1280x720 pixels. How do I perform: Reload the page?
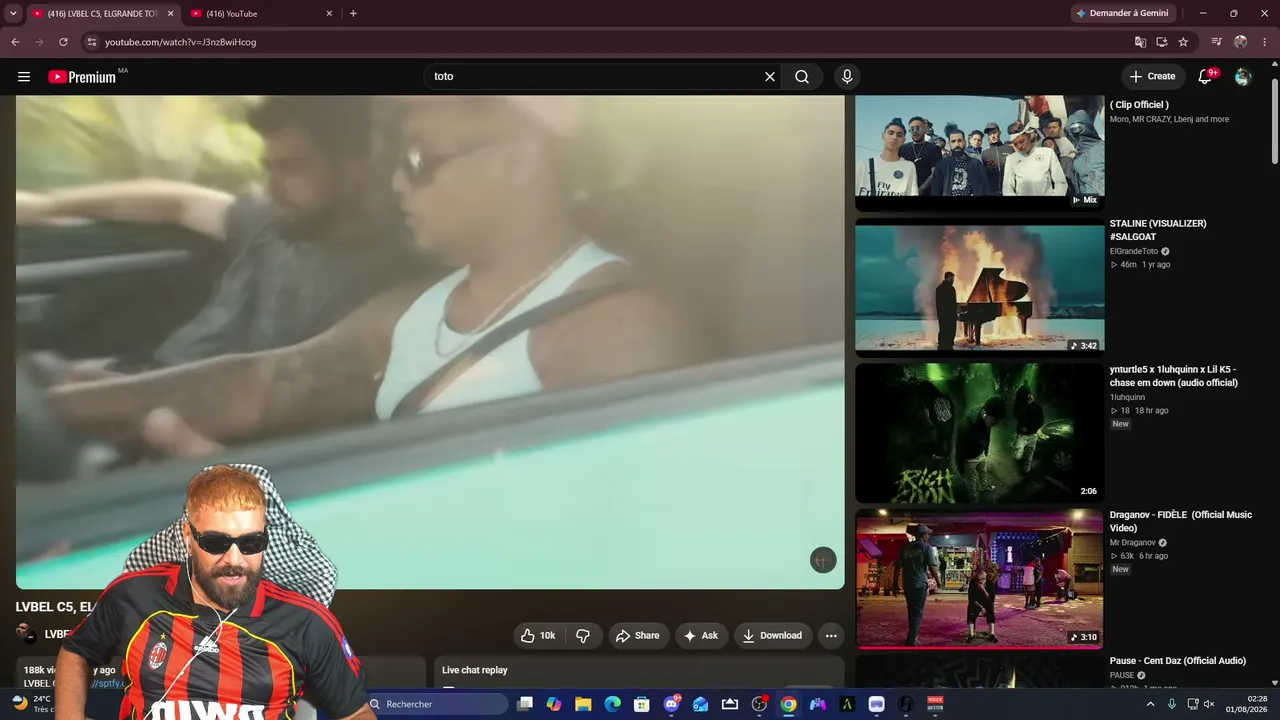pos(63,42)
